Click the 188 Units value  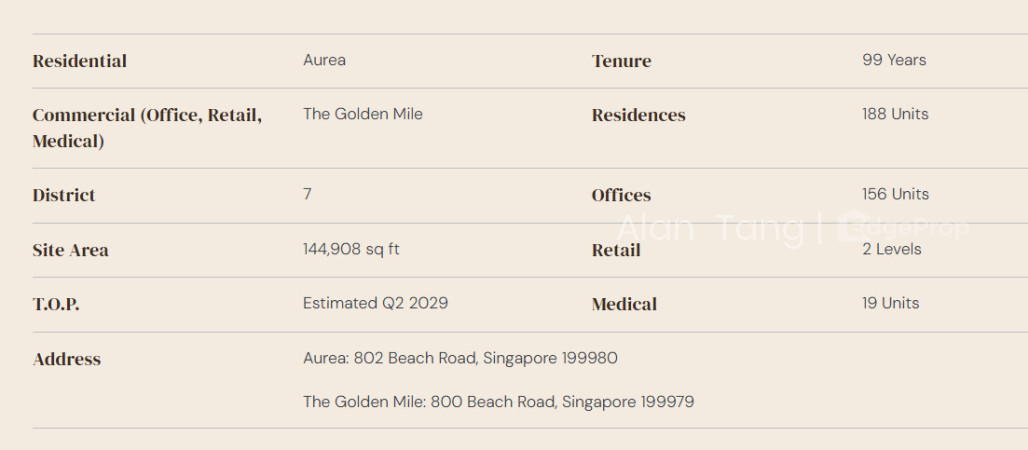point(896,114)
